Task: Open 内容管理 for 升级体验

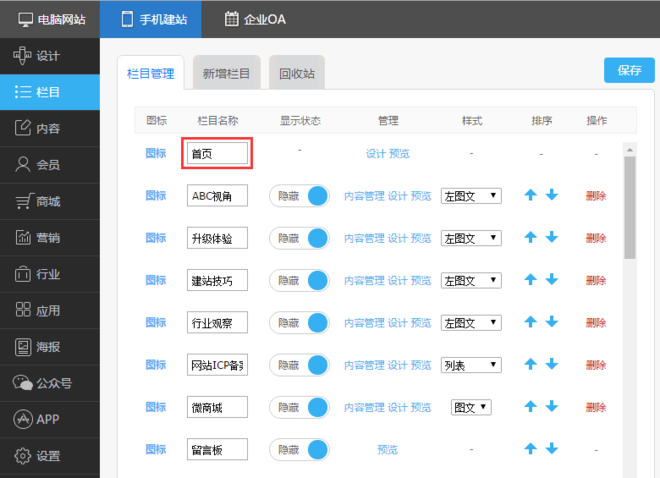Action: point(365,239)
